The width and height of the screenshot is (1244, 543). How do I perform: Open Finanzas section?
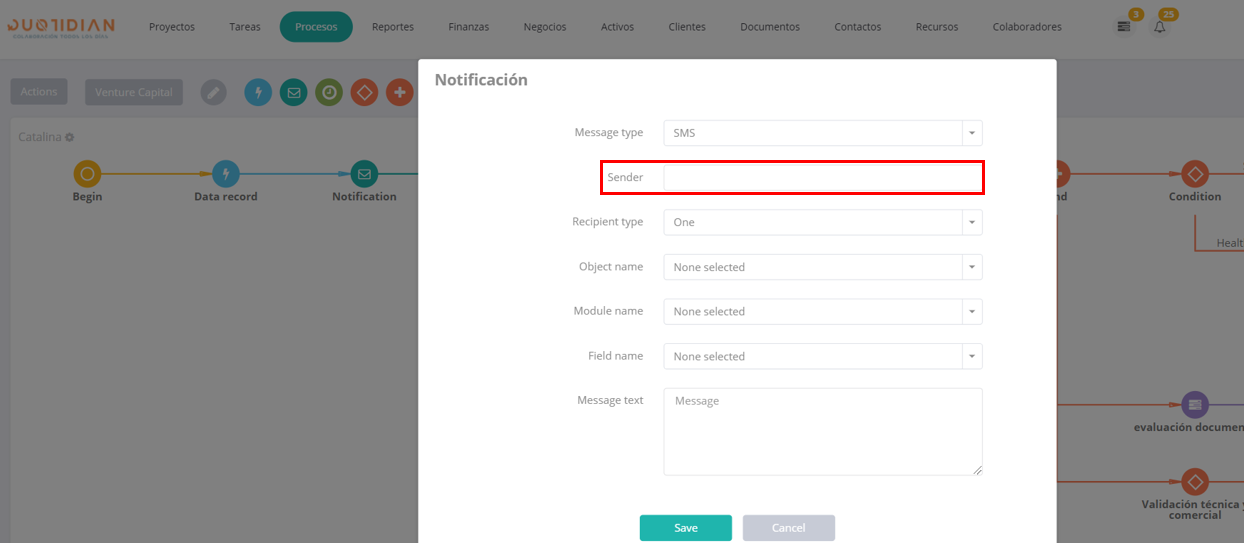point(469,27)
